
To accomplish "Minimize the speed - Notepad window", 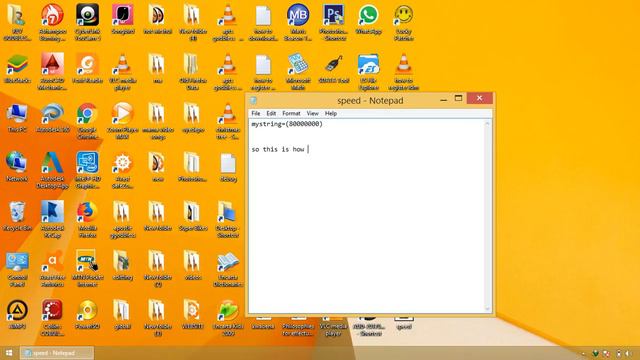I will [443, 99].
